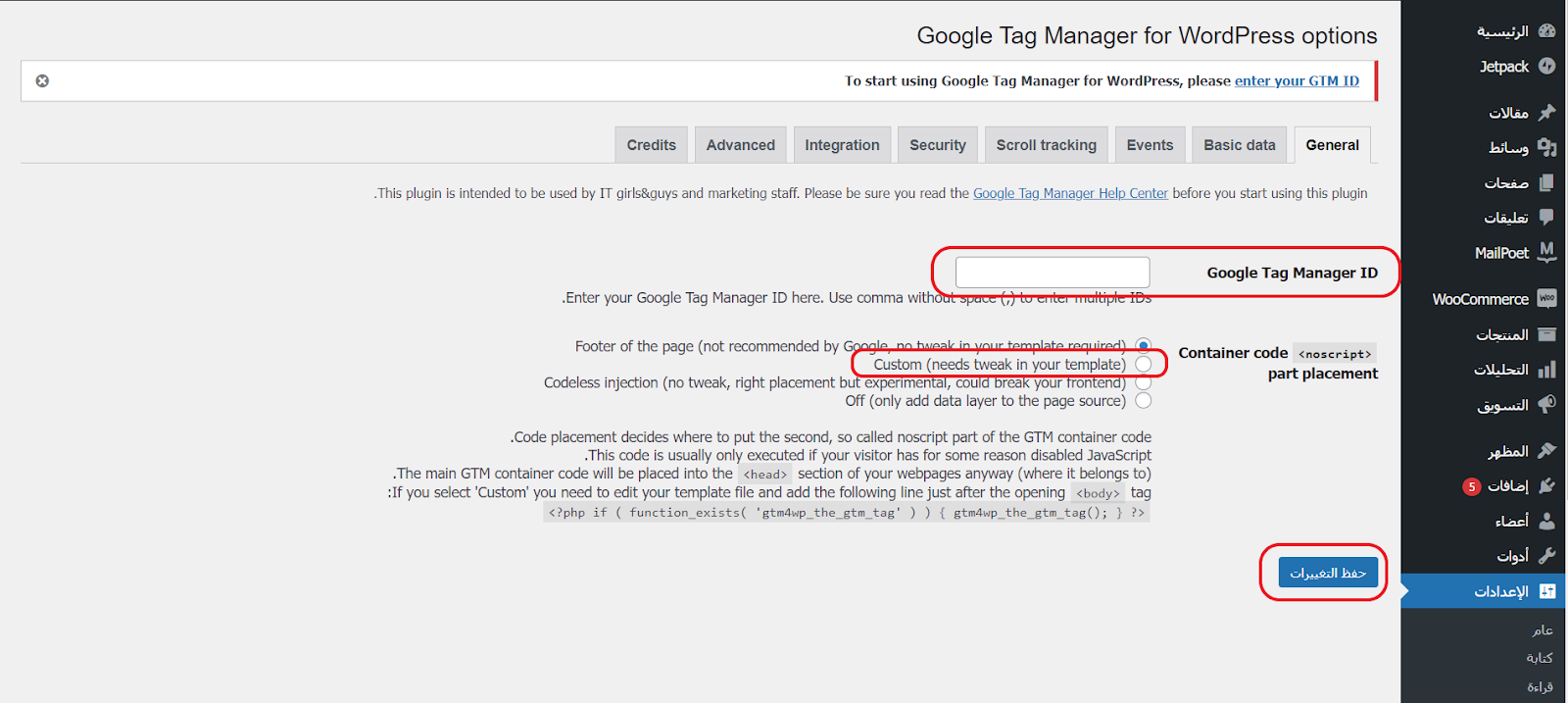The image size is (1568, 703).
Task: Click the Jetpack icon in the sidebar
Action: pos(1546,66)
